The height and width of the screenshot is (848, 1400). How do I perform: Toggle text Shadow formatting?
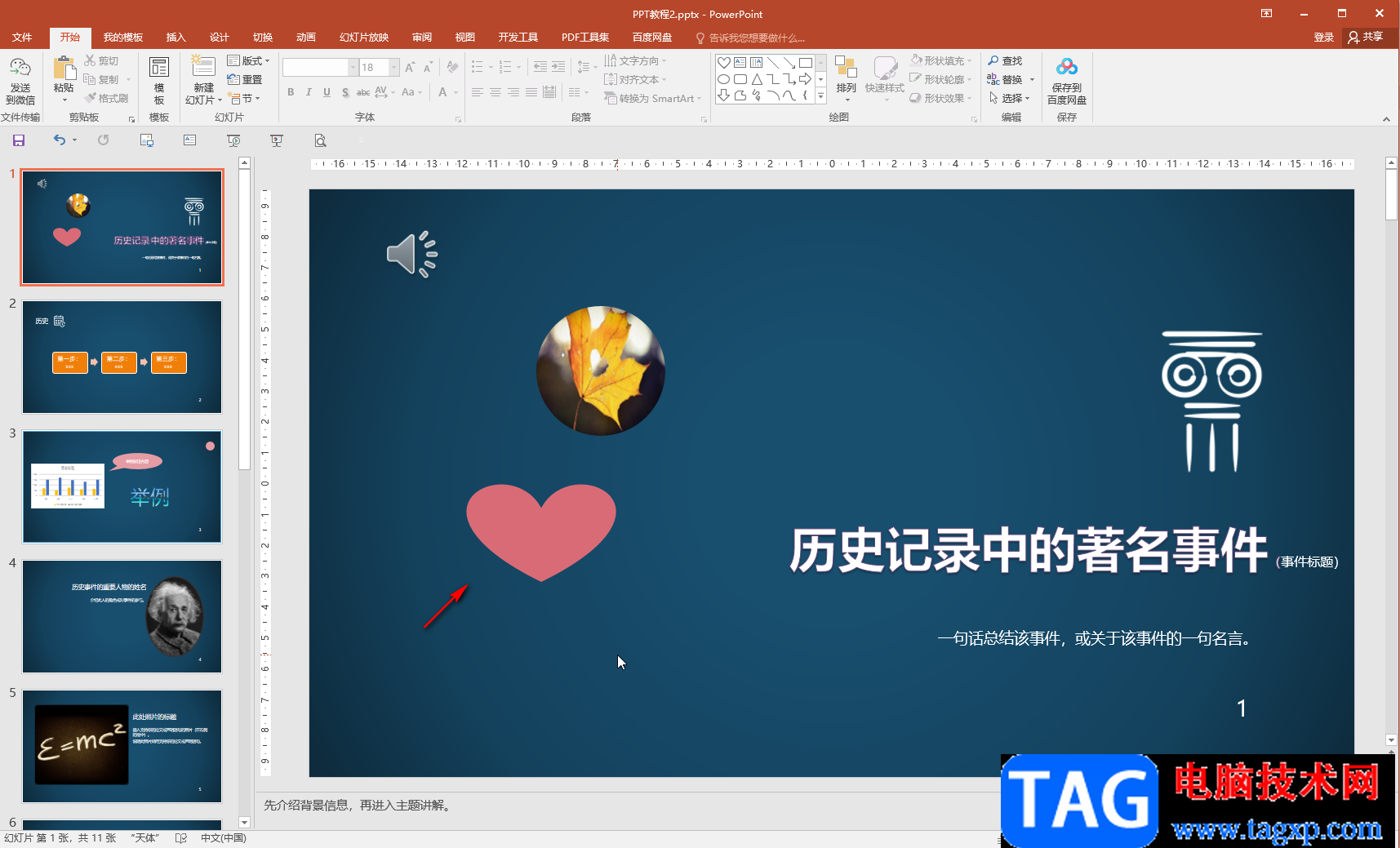(x=345, y=92)
